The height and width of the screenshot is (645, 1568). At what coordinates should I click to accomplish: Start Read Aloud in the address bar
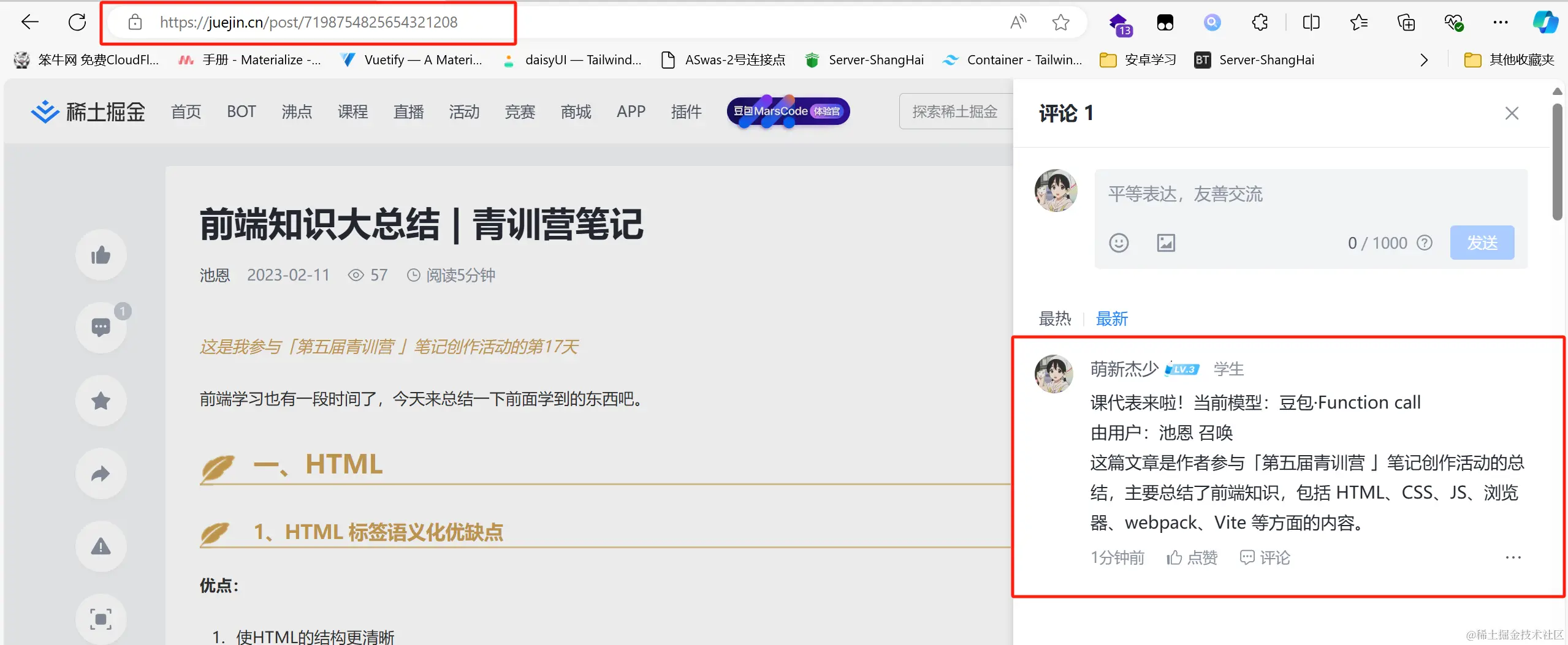(1018, 23)
